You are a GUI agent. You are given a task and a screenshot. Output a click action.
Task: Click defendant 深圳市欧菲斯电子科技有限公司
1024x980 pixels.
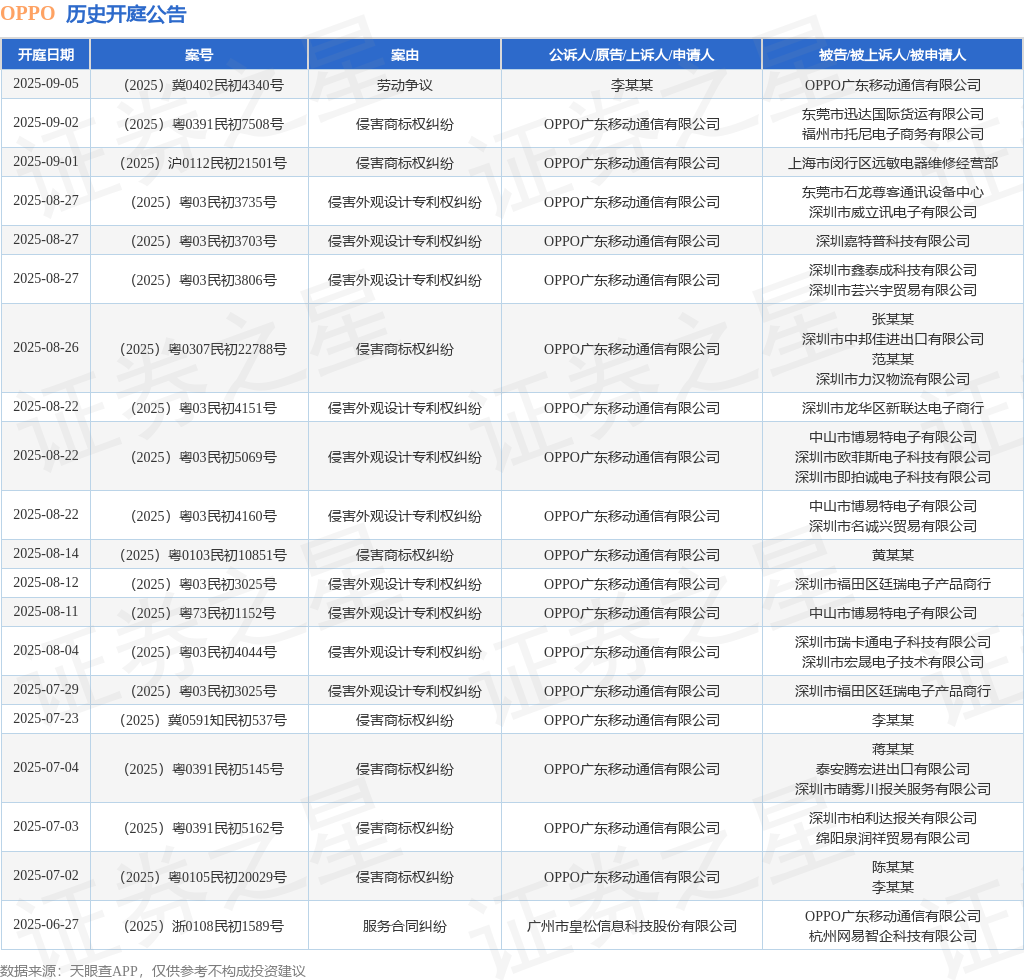click(893, 457)
